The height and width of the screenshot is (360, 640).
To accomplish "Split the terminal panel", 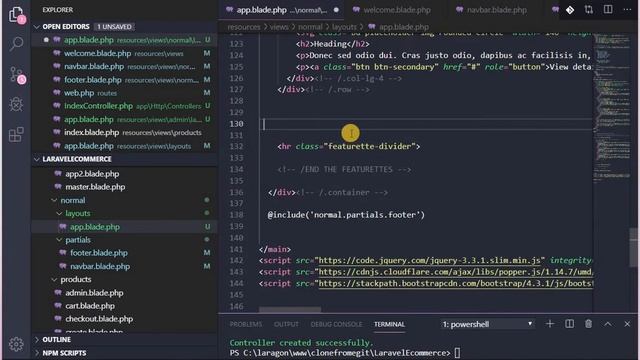I will coord(569,324).
